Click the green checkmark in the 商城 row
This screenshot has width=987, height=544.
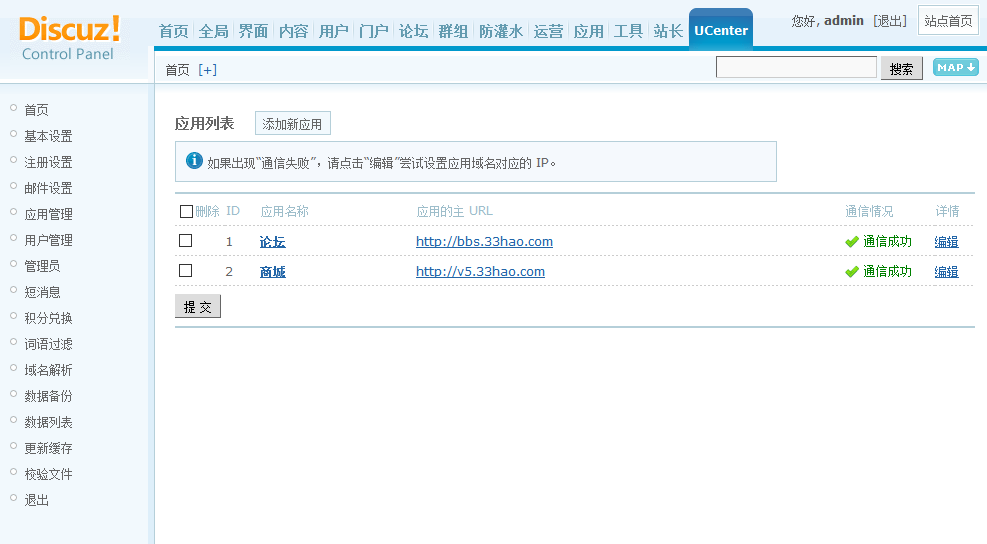tap(852, 272)
